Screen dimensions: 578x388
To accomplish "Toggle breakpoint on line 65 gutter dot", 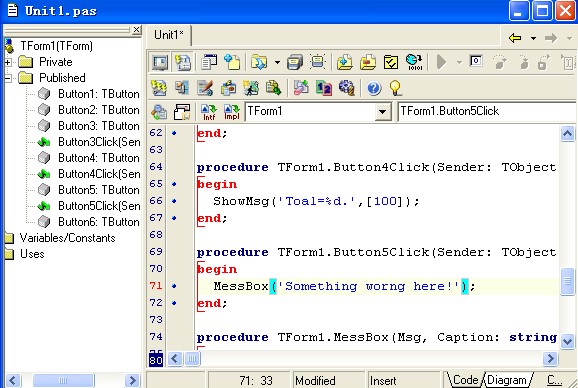I will pyautogui.click(x=174, y=183).
